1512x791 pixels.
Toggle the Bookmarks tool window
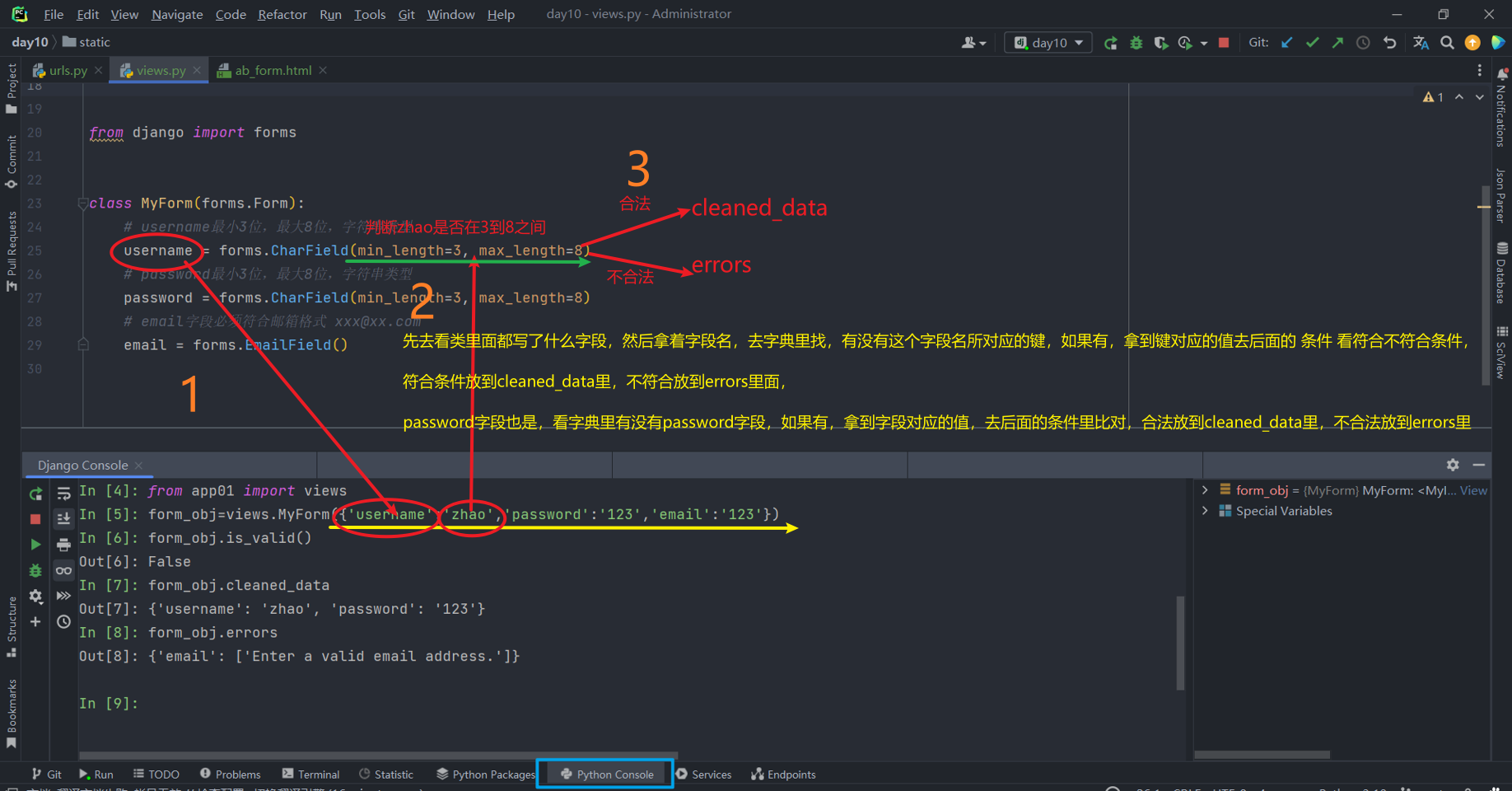[x=12, y=714]
